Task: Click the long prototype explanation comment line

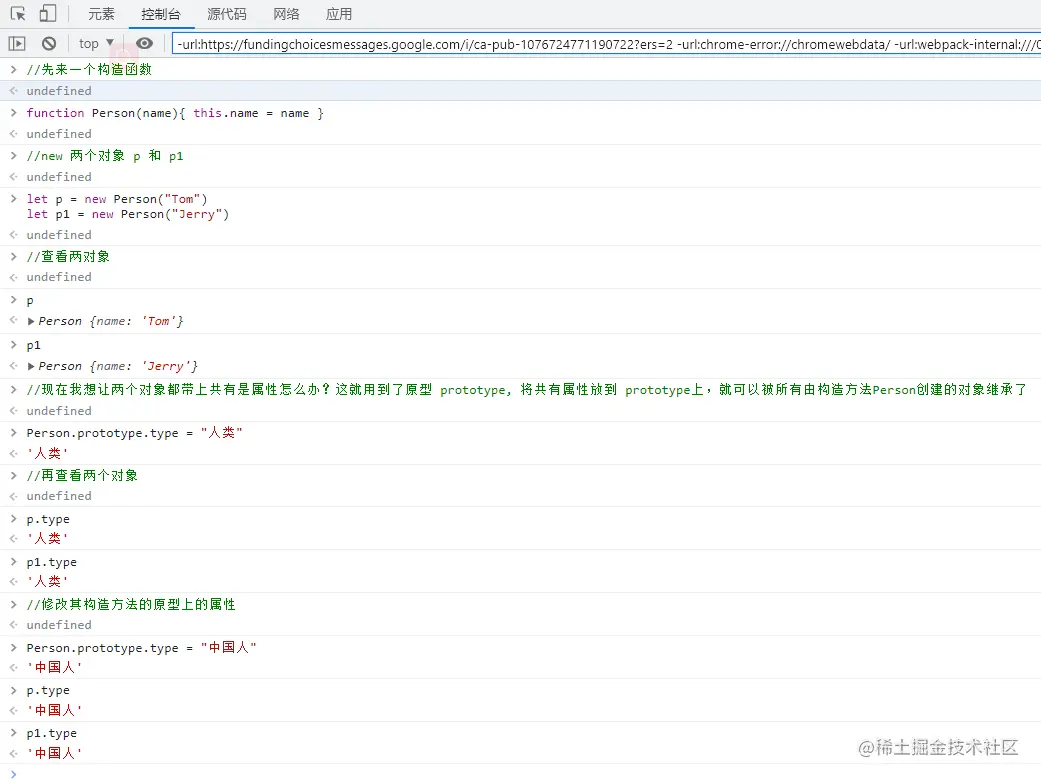Action: [x=526, y=390]
